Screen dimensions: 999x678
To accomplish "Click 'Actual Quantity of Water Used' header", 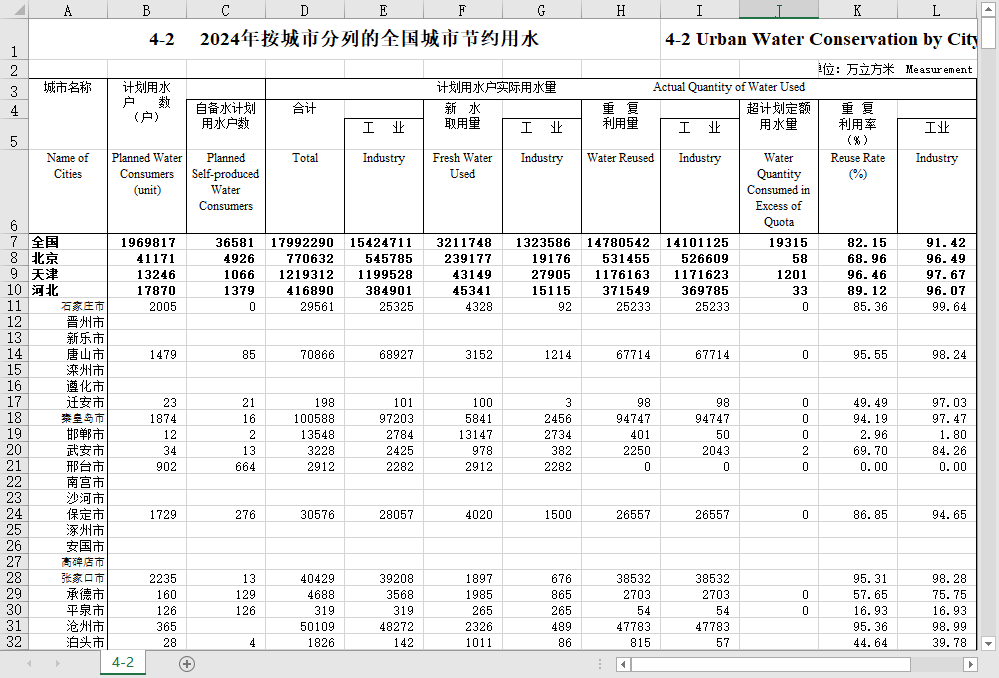I will point(729,87).
